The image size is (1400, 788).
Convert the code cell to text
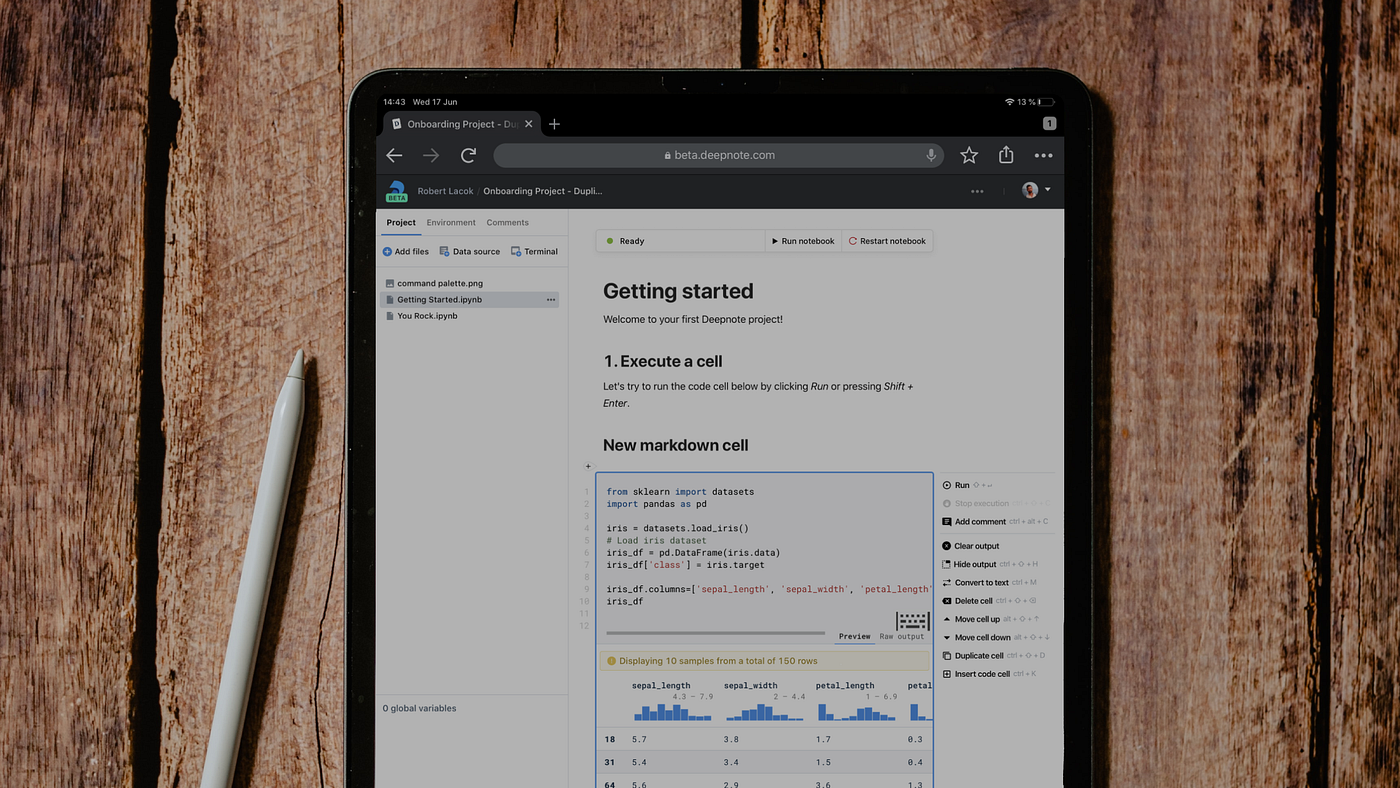click(x=947, y=582)
